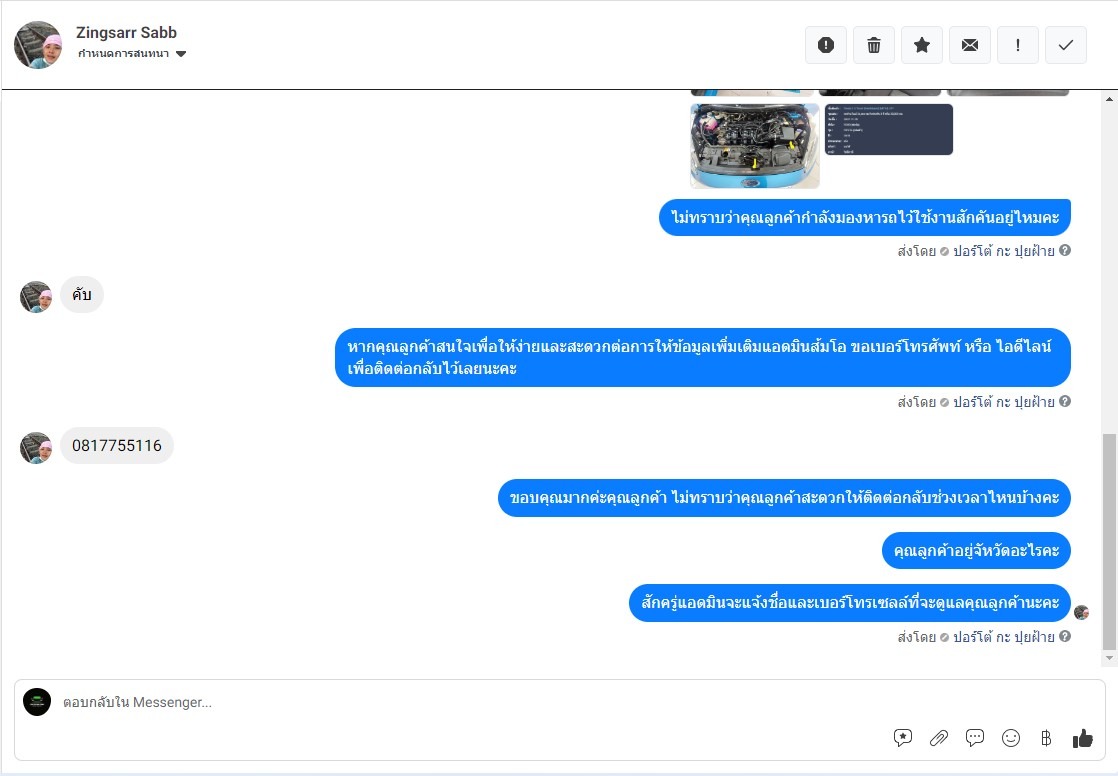Open the car engine photo thumbnail
Viewport: 1118px width, 776px height.
[x=754, y=146]
